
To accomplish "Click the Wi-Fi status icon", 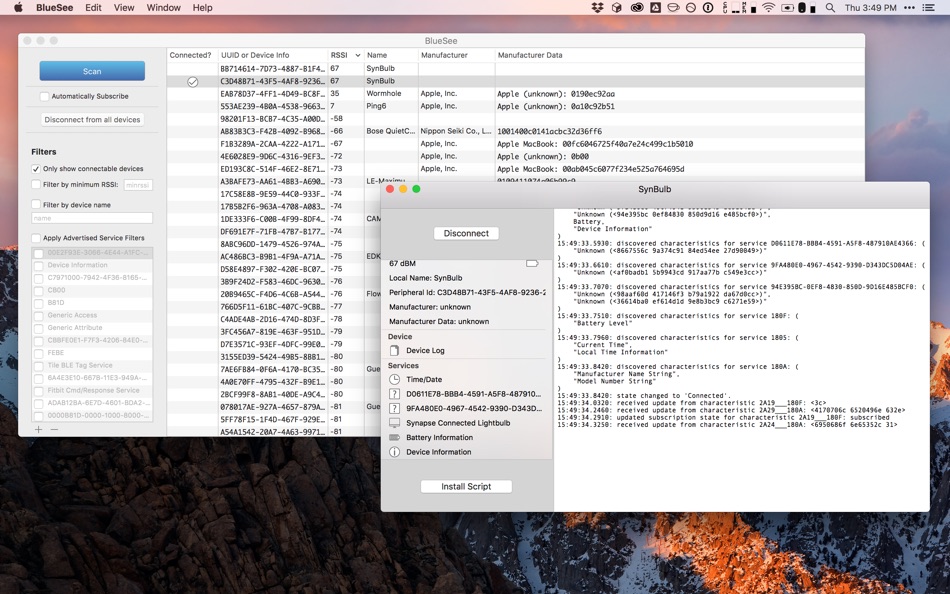I will coord(768,8).
